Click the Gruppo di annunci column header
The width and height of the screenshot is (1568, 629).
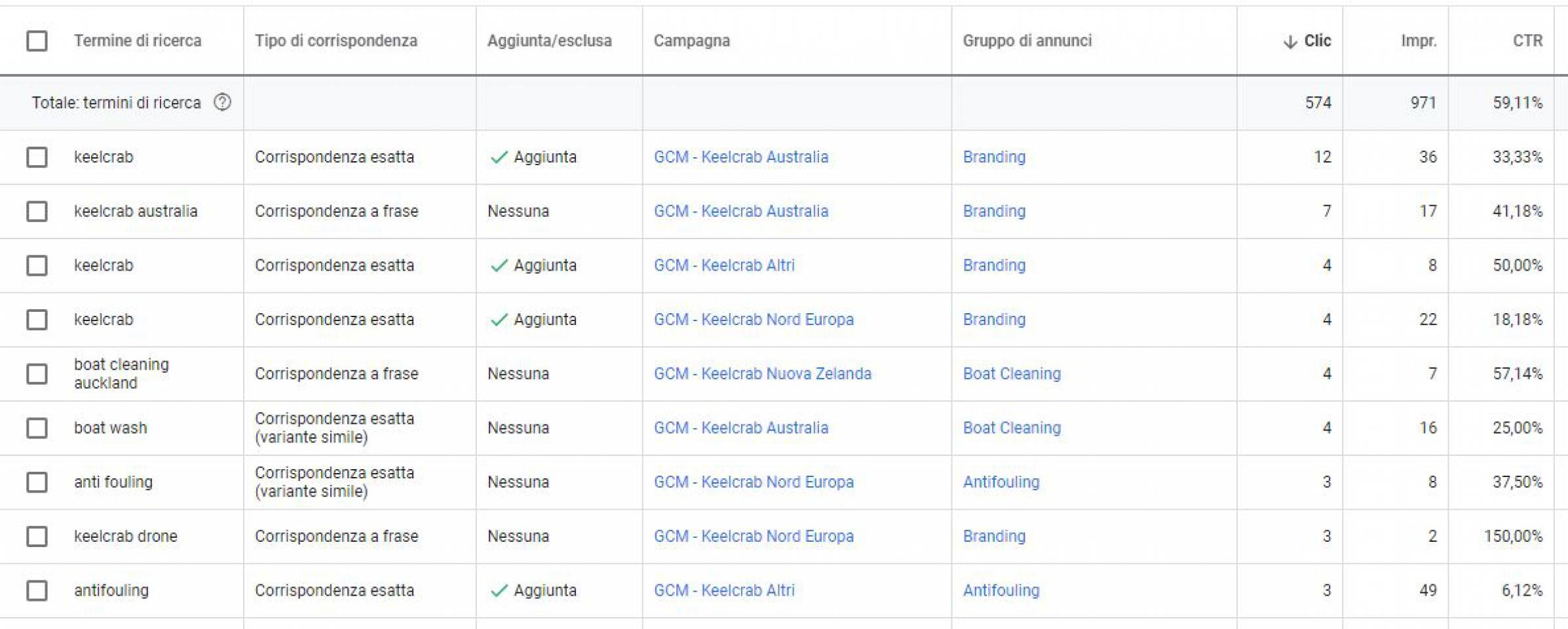coord(1027,41)
